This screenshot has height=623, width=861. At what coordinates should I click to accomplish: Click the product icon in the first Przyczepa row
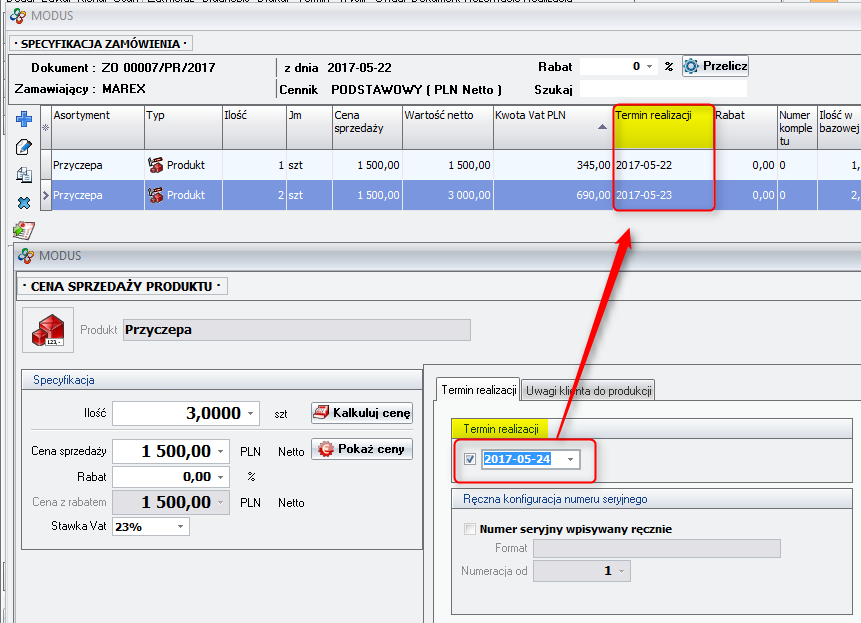155,165
